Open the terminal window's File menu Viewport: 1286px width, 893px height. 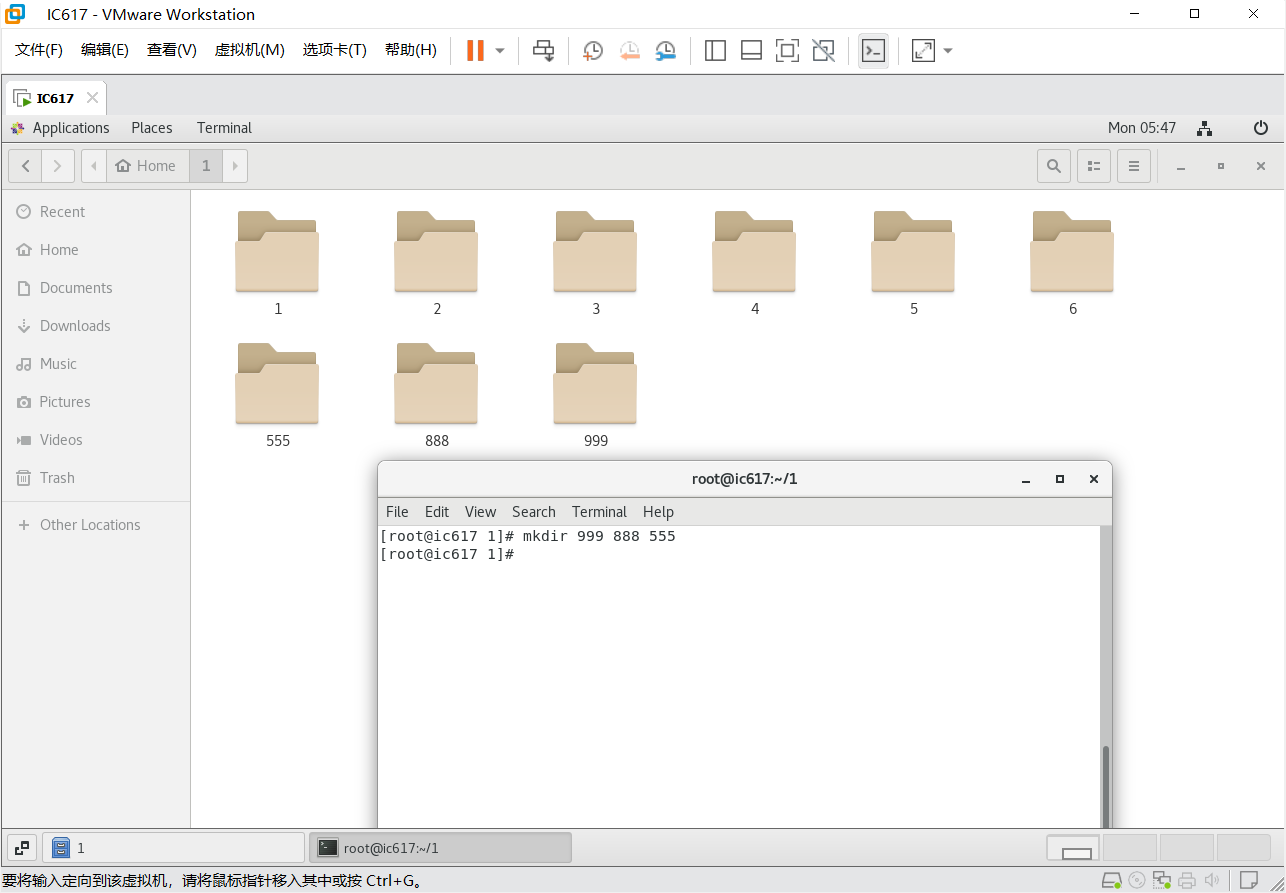coord(397,512)
